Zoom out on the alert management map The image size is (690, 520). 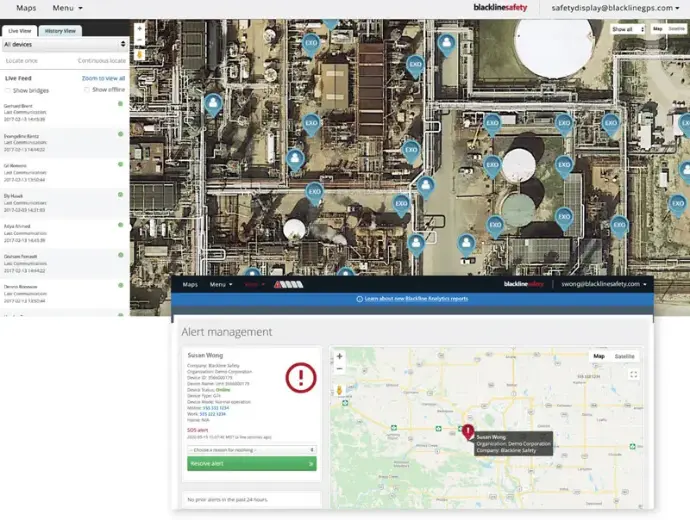[339, 369]
